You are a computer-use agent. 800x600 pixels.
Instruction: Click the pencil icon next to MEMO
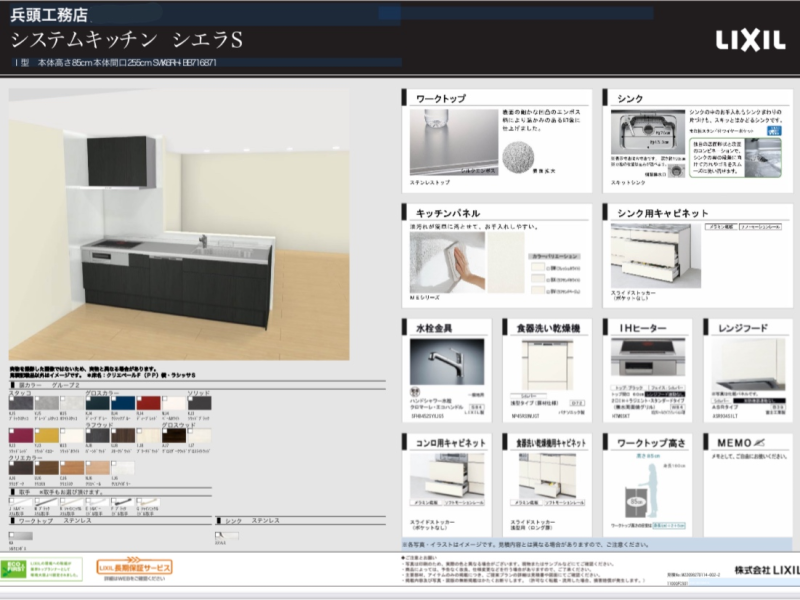click(x=760, y=443)
